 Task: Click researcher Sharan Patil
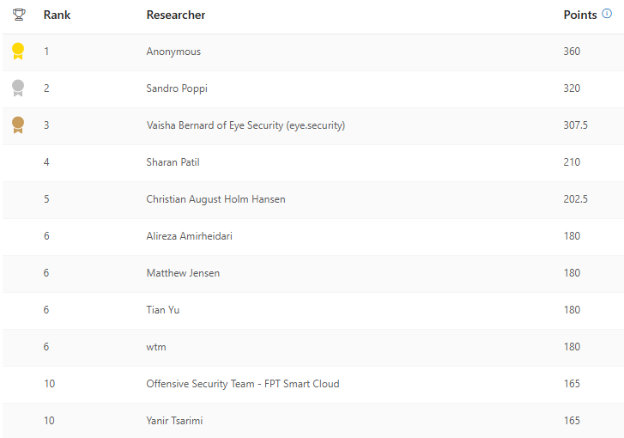pos(171,162)
